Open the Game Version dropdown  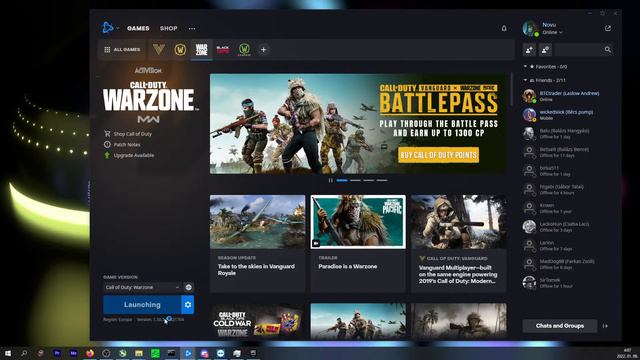(x=142, y=287)
